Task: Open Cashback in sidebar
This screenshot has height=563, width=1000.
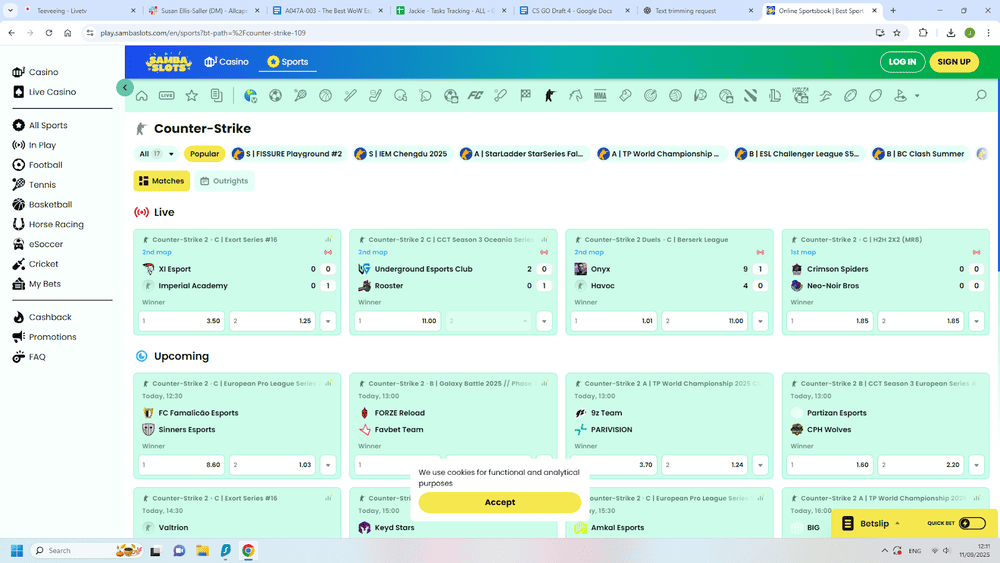Action: [42, 317]
